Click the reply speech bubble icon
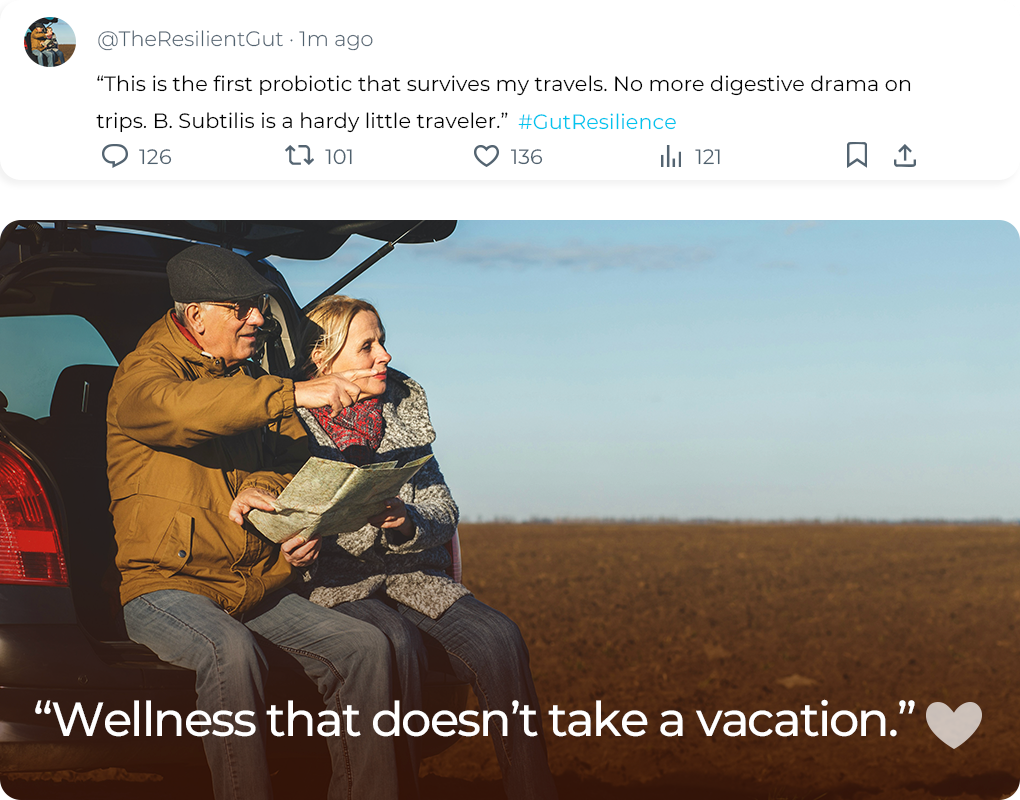Image resolution: width=1020 pixels, height=800 pixels. pyautogui.click(x=115, y=156)
